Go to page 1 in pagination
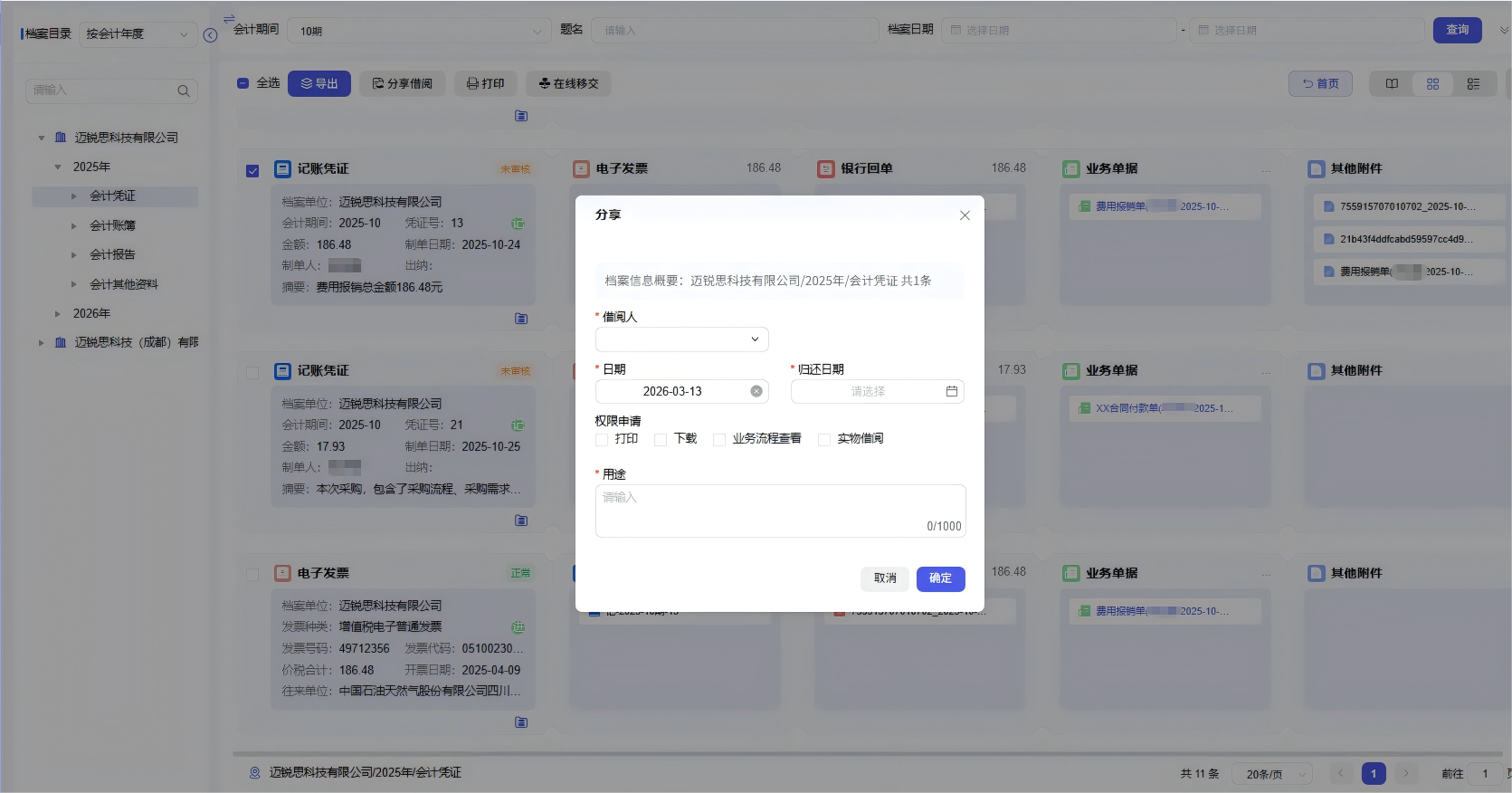Screen dimensions: 1512x793 click(x=1373, y=773)
